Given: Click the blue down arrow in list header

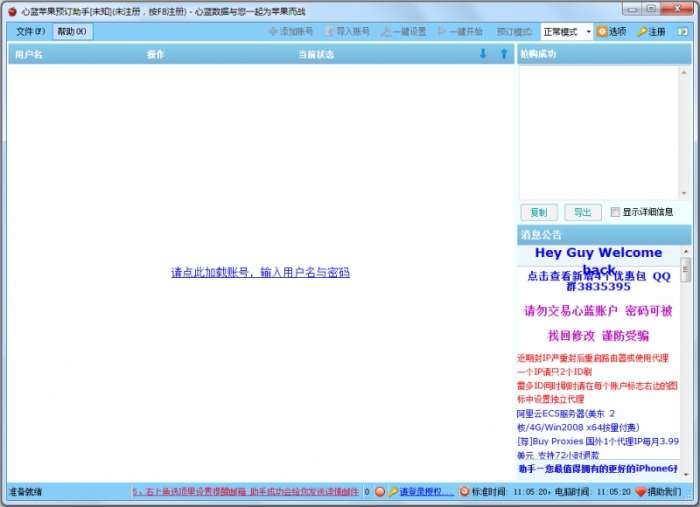Looking at the screenshot, I should 483,54.
